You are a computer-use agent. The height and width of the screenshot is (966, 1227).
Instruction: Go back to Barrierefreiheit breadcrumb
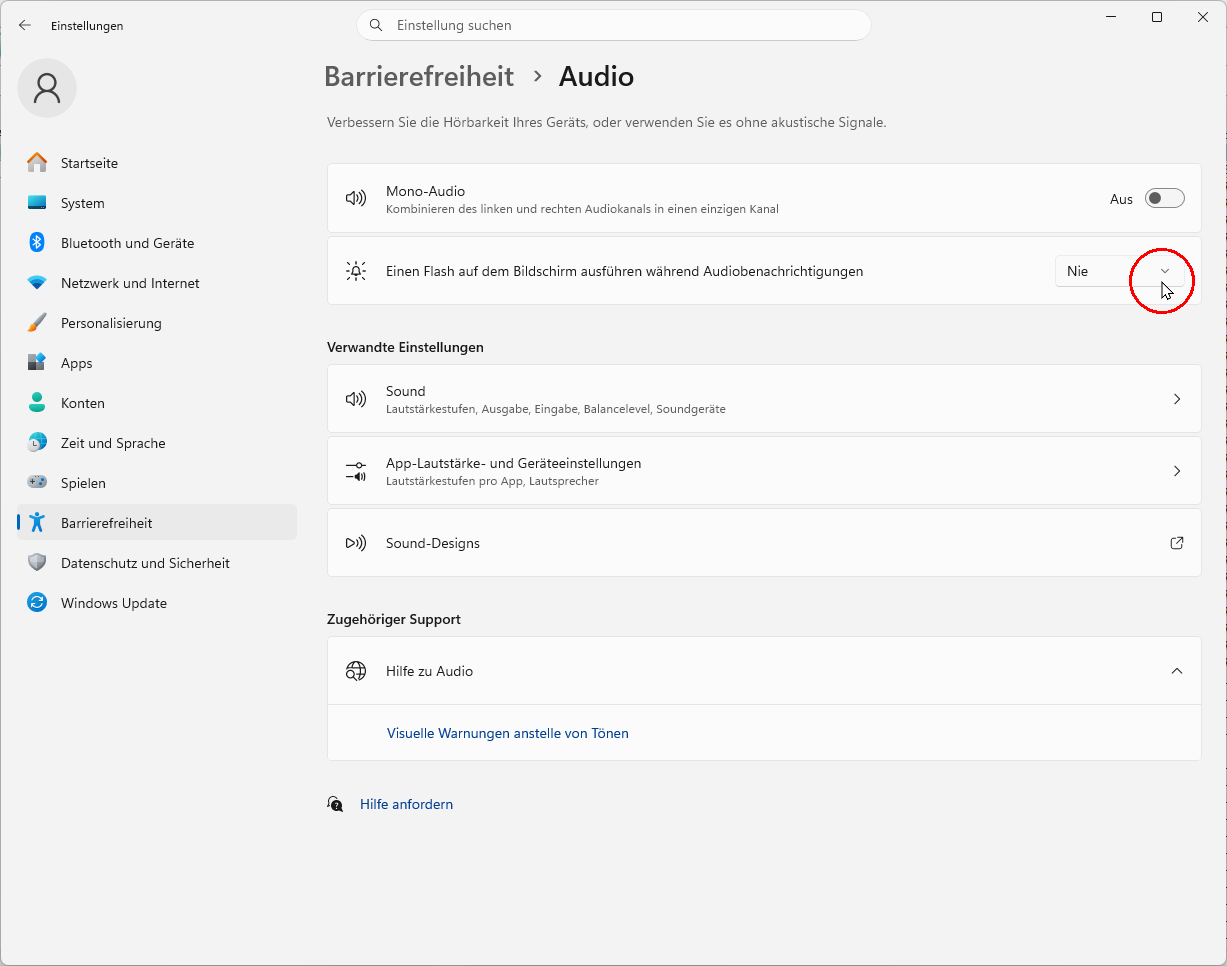[x=419, y=76]
